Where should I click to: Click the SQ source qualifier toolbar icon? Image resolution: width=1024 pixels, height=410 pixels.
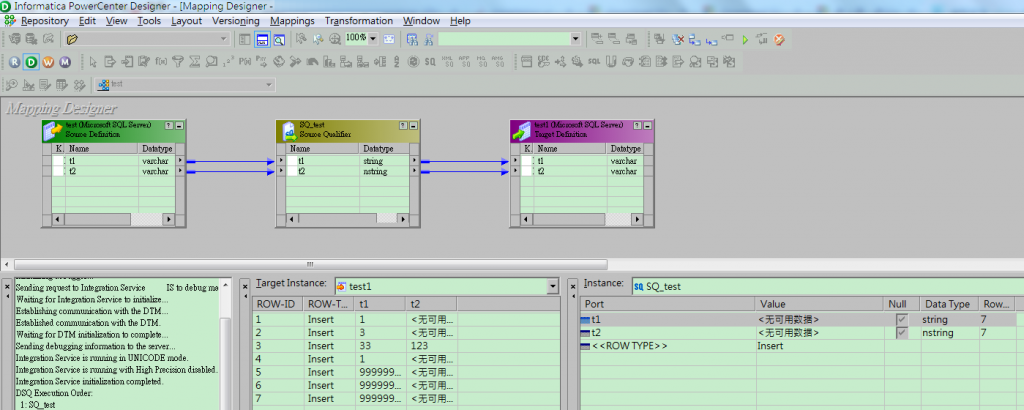430,62
